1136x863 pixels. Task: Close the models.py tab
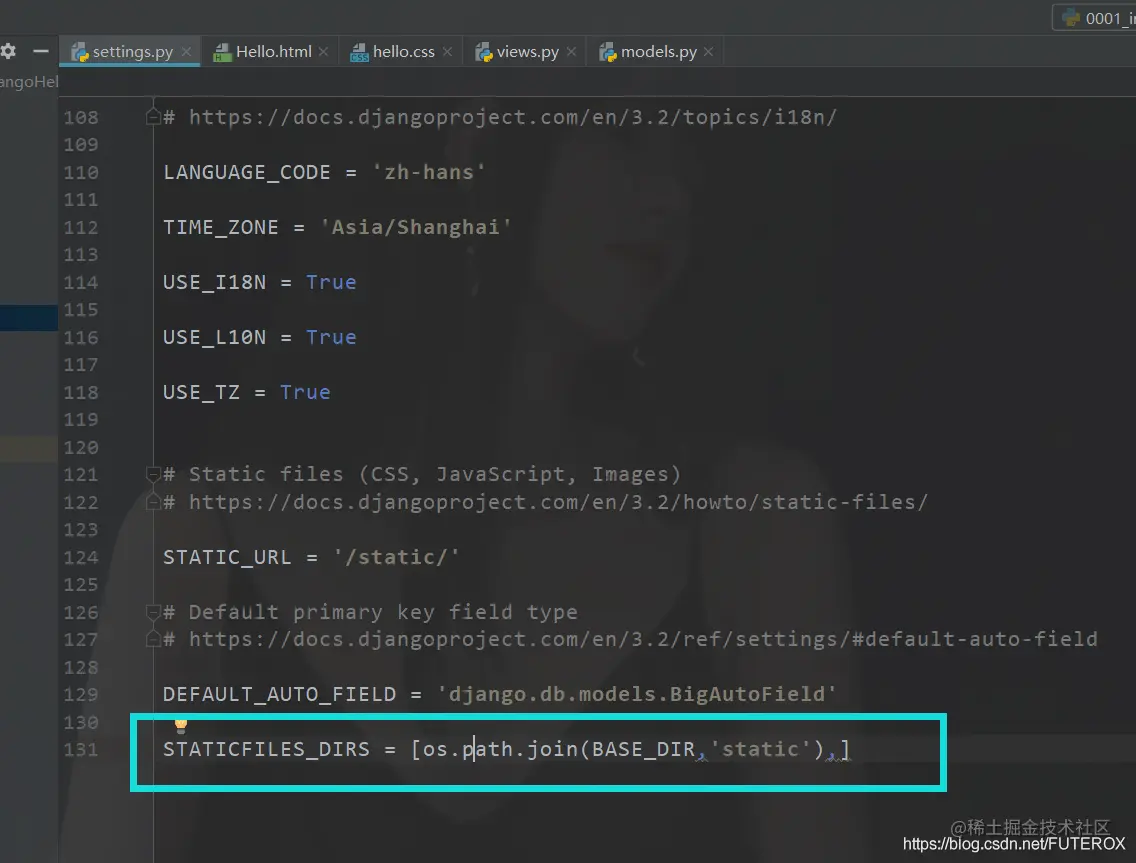pos(709,51)
